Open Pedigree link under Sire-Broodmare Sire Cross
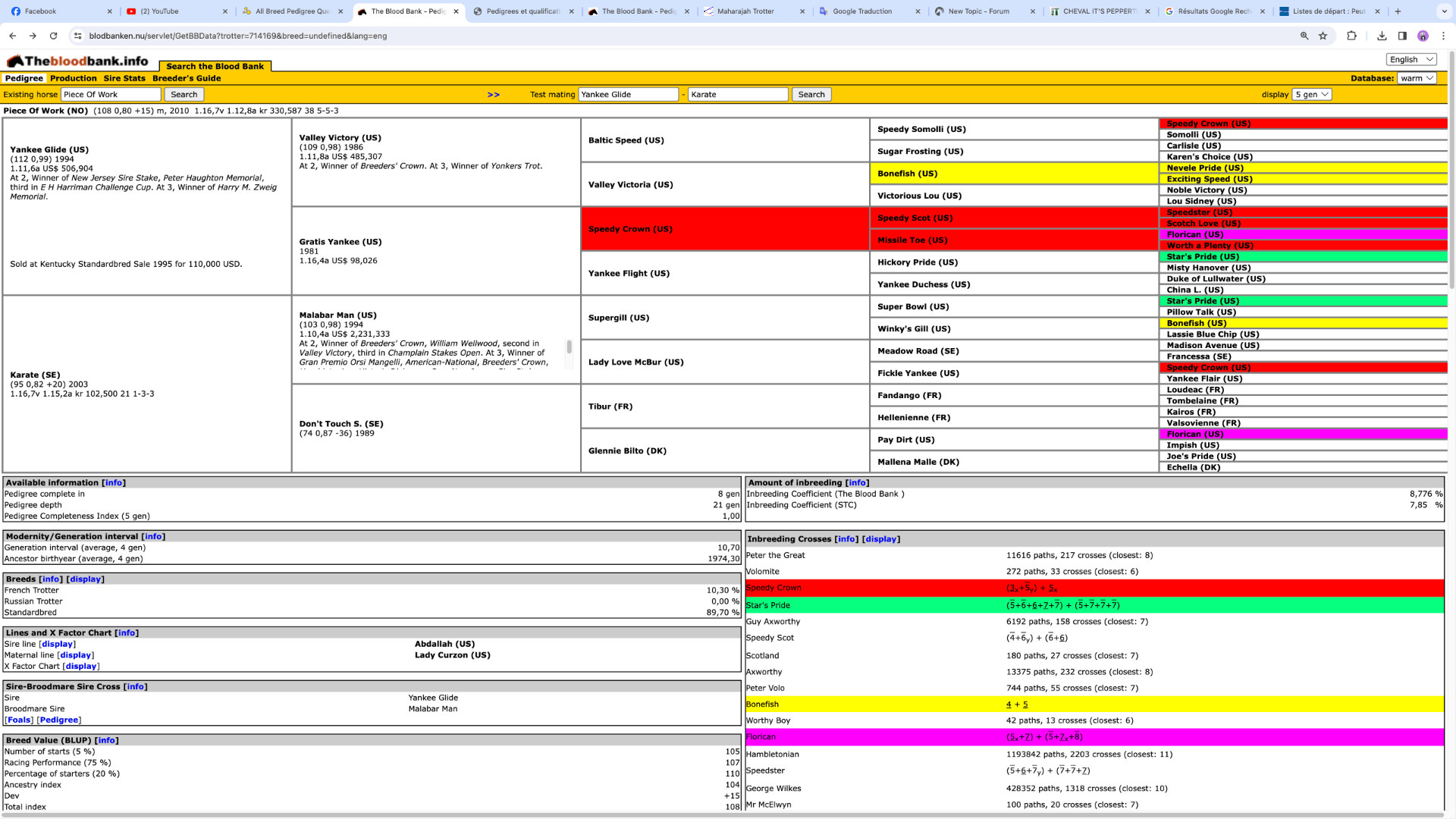Viewport: 1456px width, 819px height. coord(59,720)
